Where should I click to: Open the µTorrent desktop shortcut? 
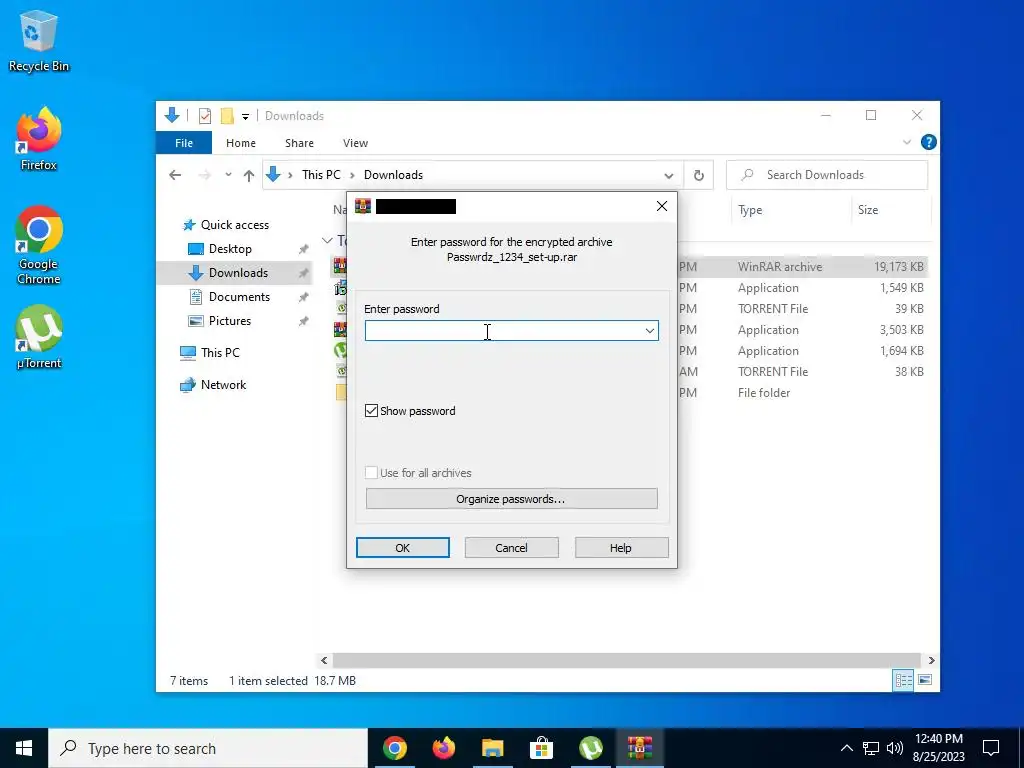pos(39,338)
